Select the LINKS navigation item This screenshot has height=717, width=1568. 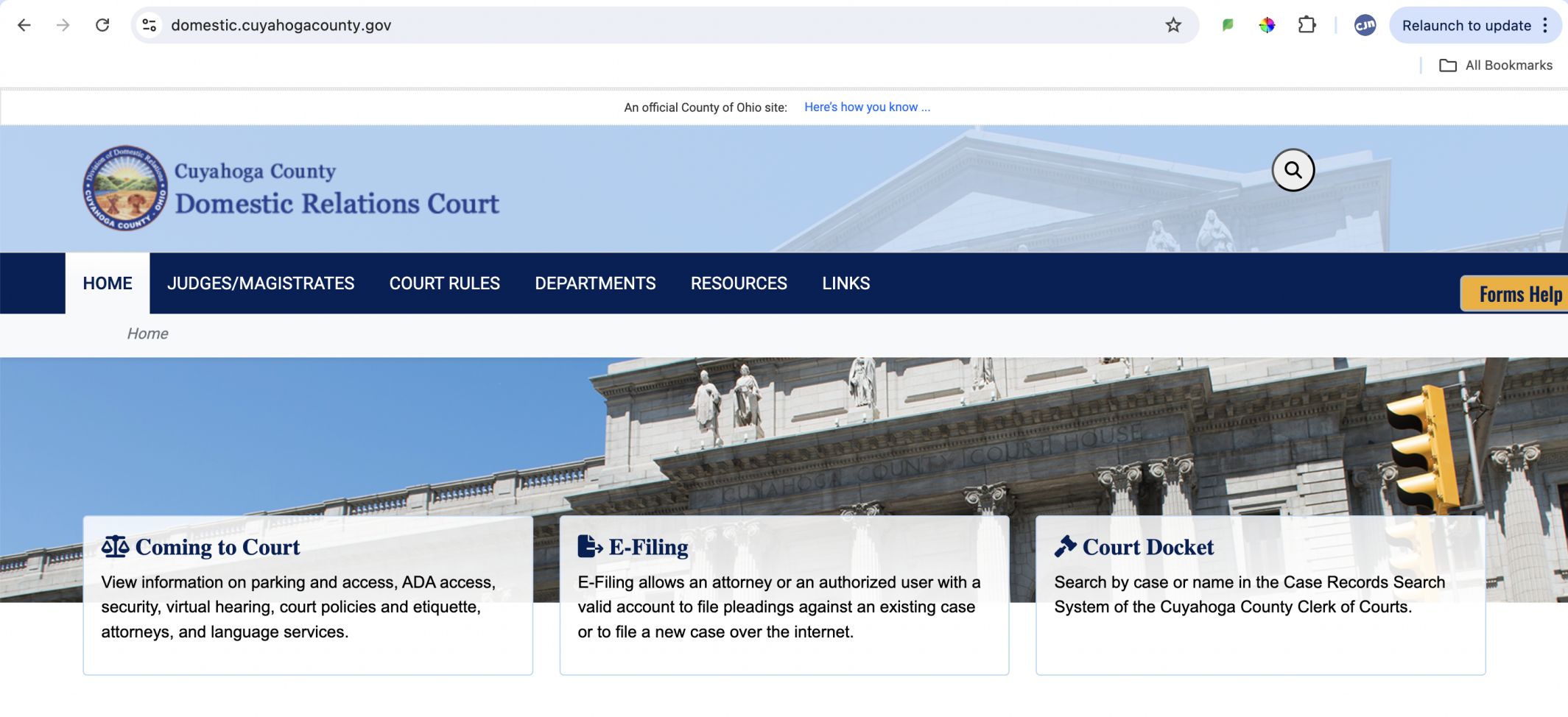(x=845, y=283)
